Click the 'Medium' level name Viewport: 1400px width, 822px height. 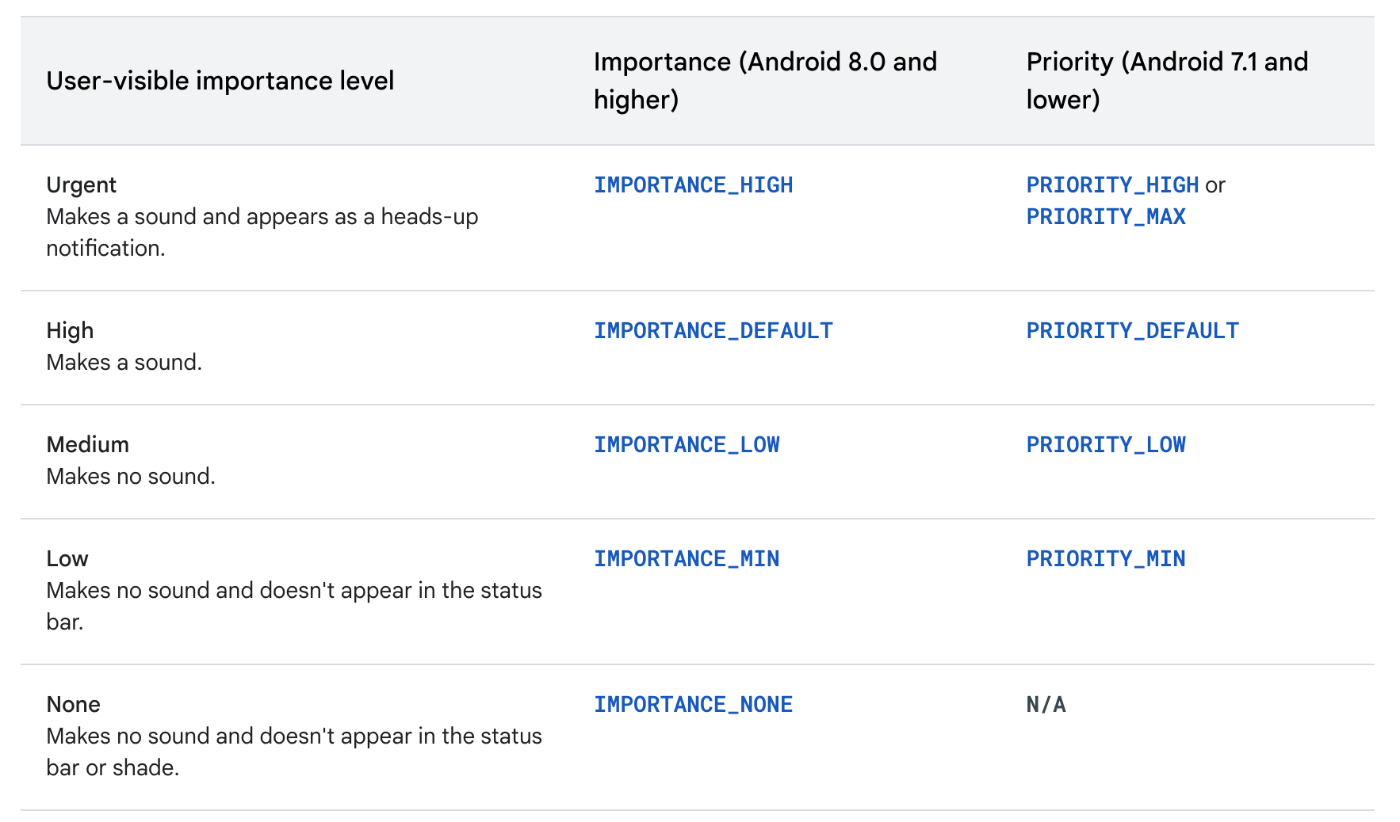pyautogui.click(x=88, y=445)
